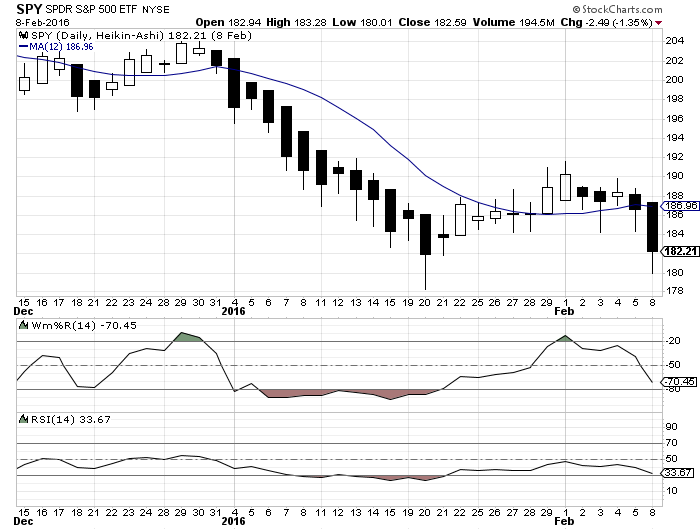Screen dimensions: 700x530
Task: Click the red down arrow beside Chg
Action: tap(664, 21)
